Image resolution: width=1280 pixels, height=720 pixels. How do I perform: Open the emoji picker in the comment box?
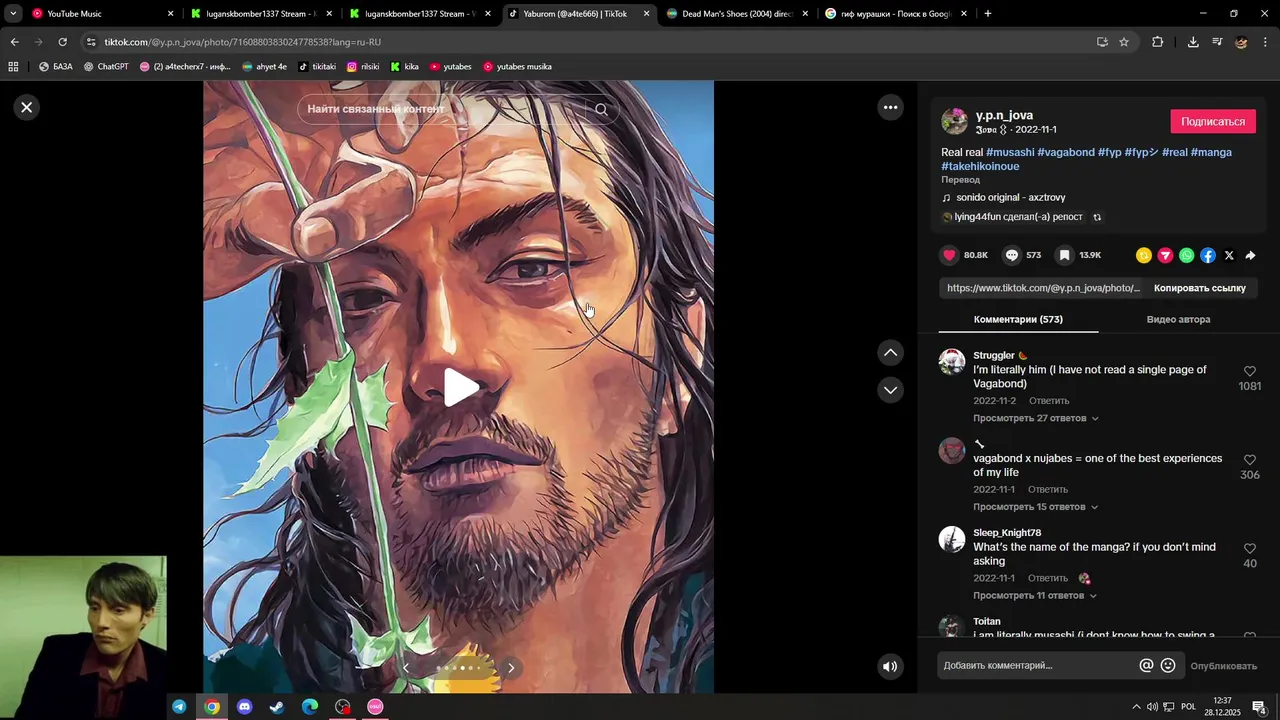(x=1168, y=666)
